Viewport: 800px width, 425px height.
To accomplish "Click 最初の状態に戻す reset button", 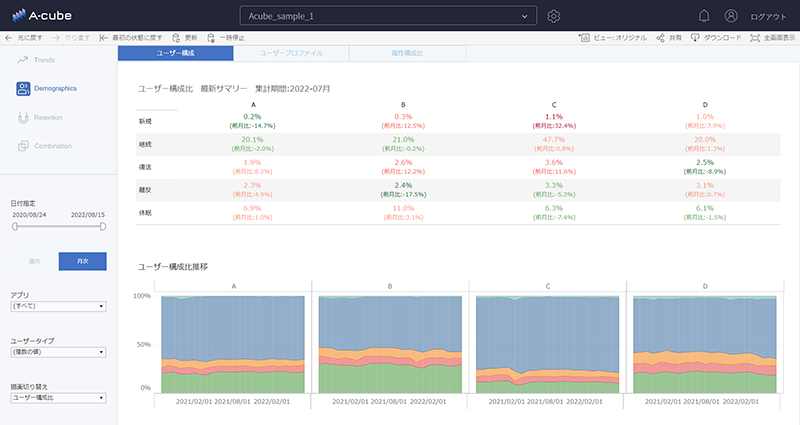I will [x=128, y=37].
